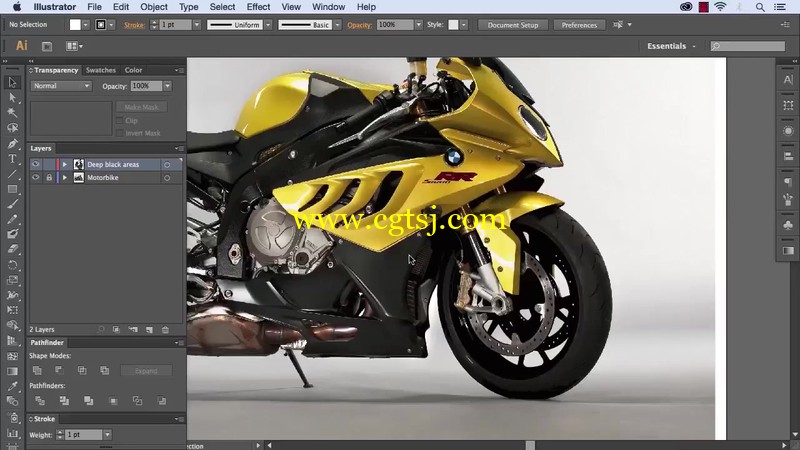
Task: Click the Unite shape mode icon in Pathfinder
Action: coord(37,370)
